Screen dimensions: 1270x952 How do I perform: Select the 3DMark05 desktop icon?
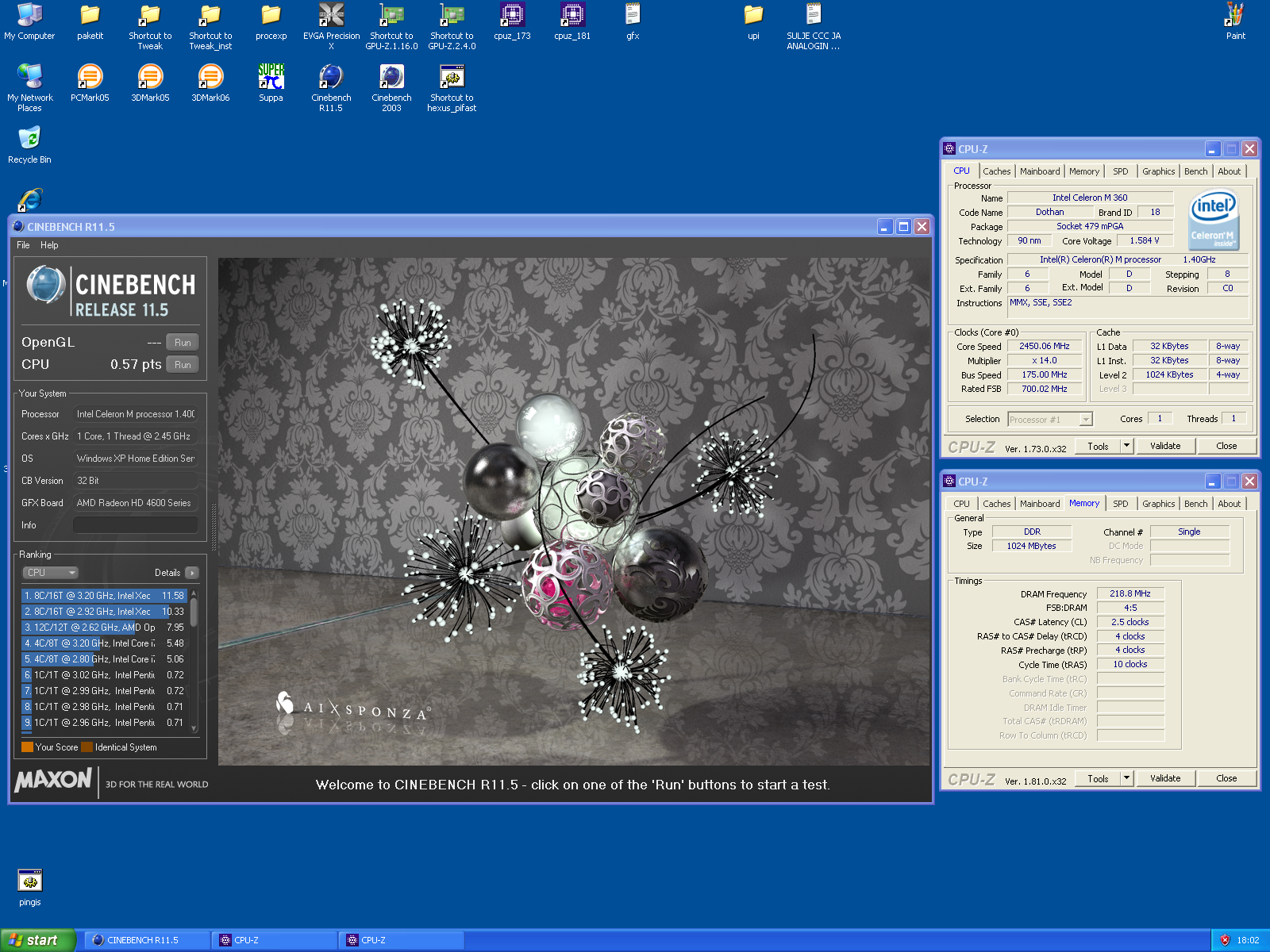150,83
